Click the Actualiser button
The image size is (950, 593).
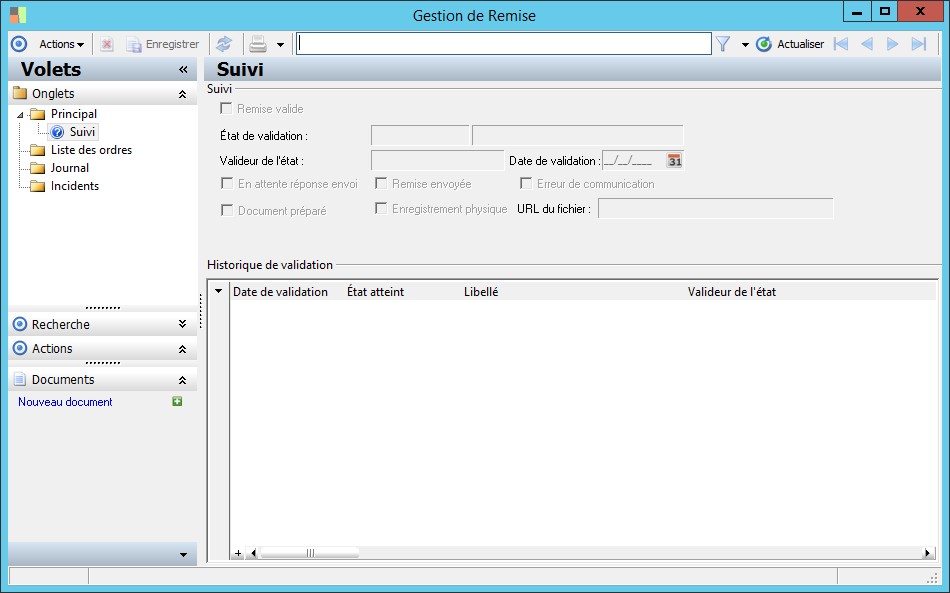tap(790, 44)
